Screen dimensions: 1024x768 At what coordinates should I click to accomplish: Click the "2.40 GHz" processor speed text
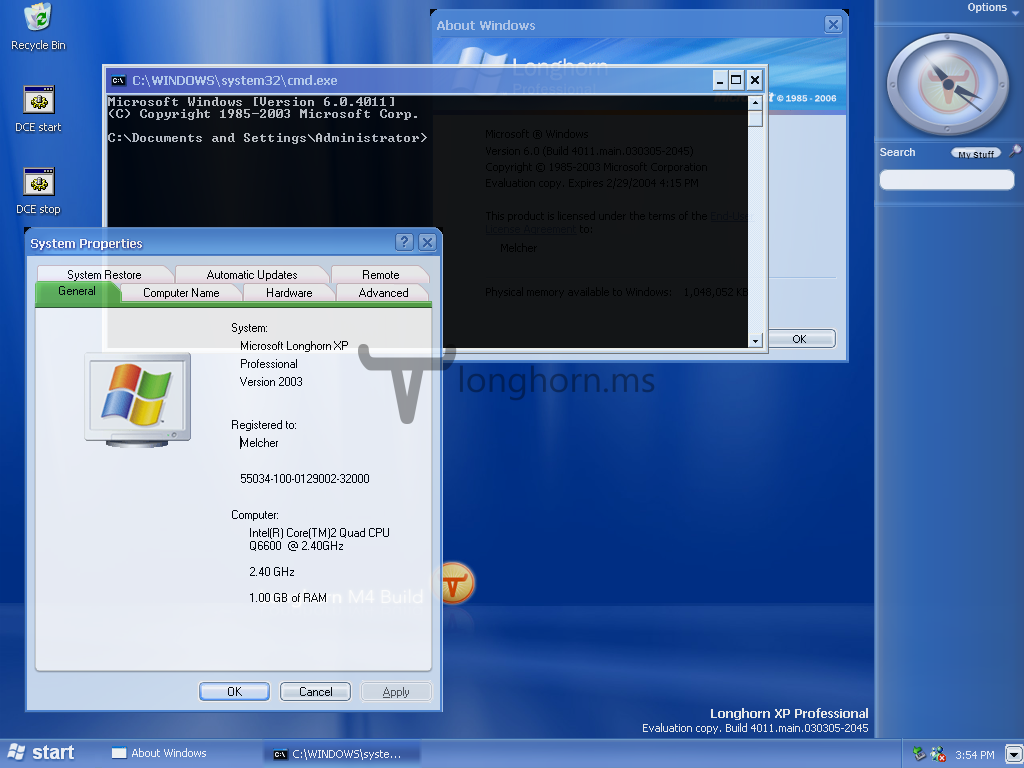click(x=272, y=572)
